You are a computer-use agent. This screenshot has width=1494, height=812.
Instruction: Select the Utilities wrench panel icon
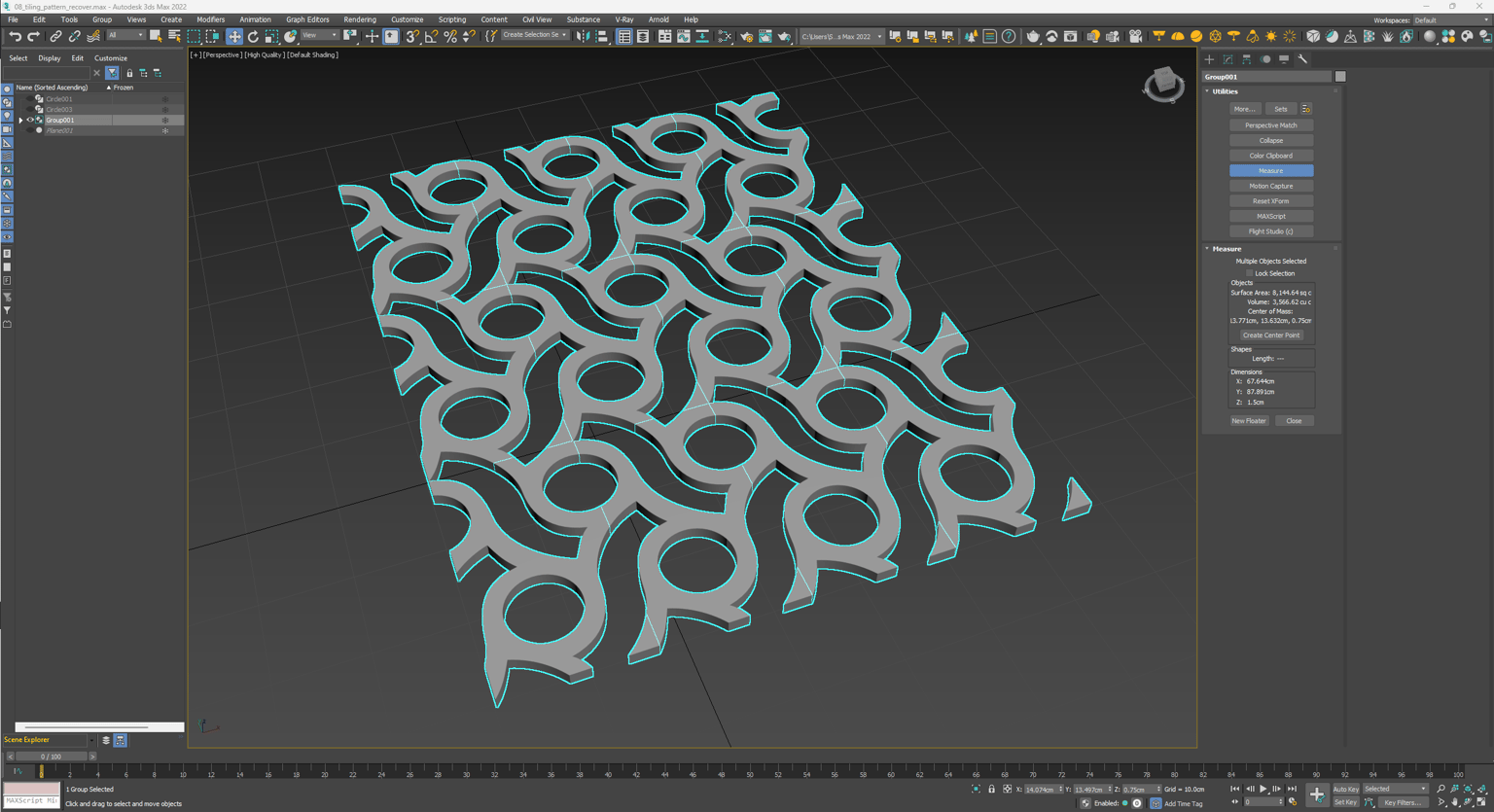pos(1302,59)
